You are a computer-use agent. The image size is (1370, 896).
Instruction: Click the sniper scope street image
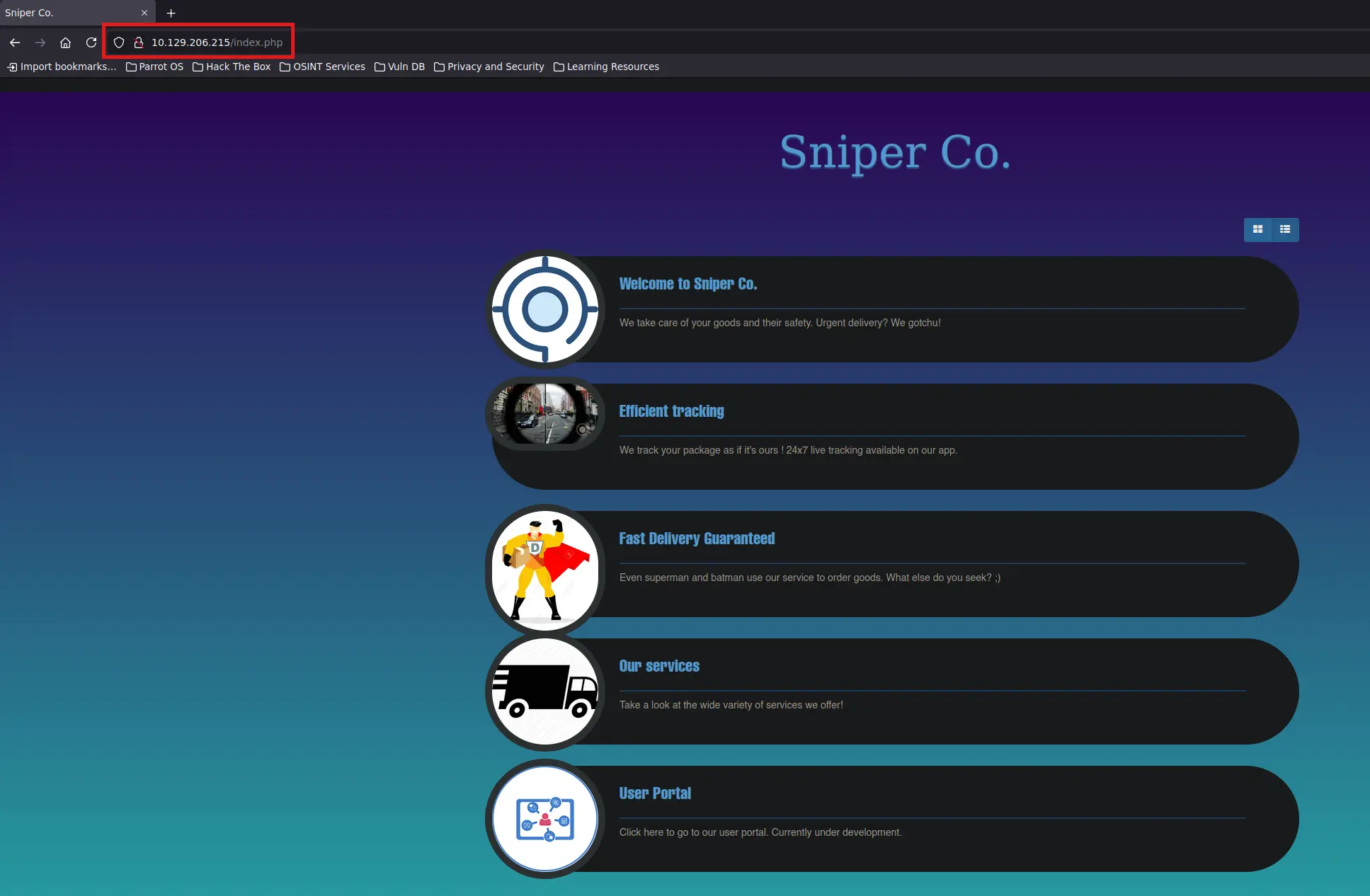tap(545, 413)
